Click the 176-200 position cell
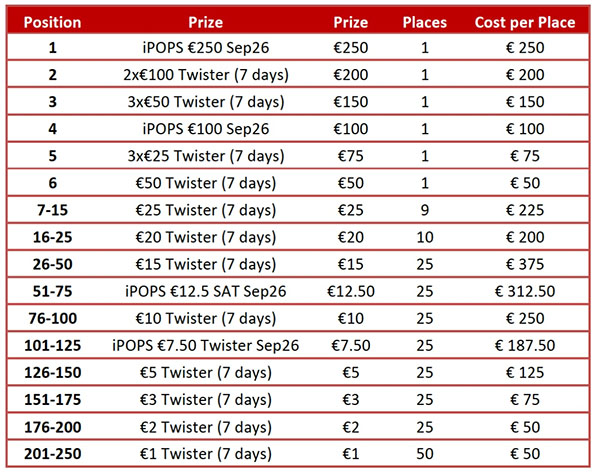The height and width of the screenshot is (474, 600). coord(52,427)
